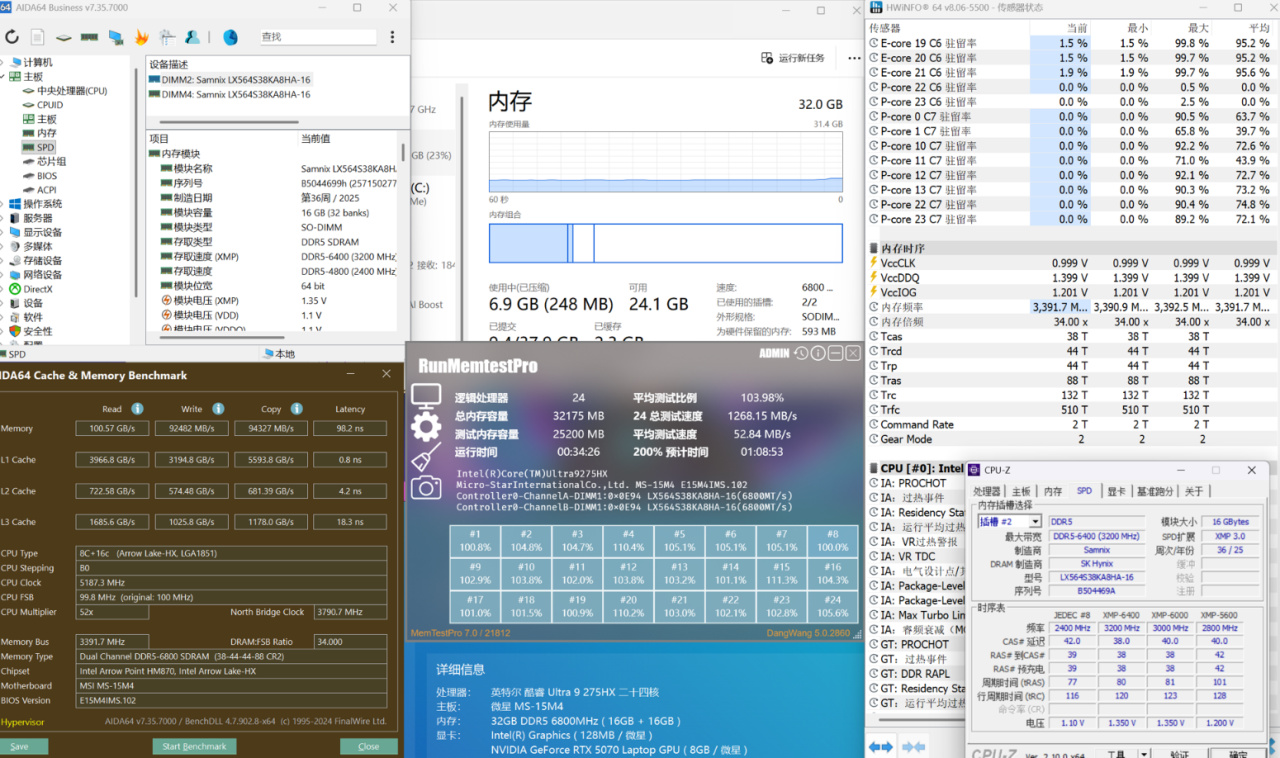
Task: Click the RunMemtestPro history clock icon
Action: click(801, 353)
